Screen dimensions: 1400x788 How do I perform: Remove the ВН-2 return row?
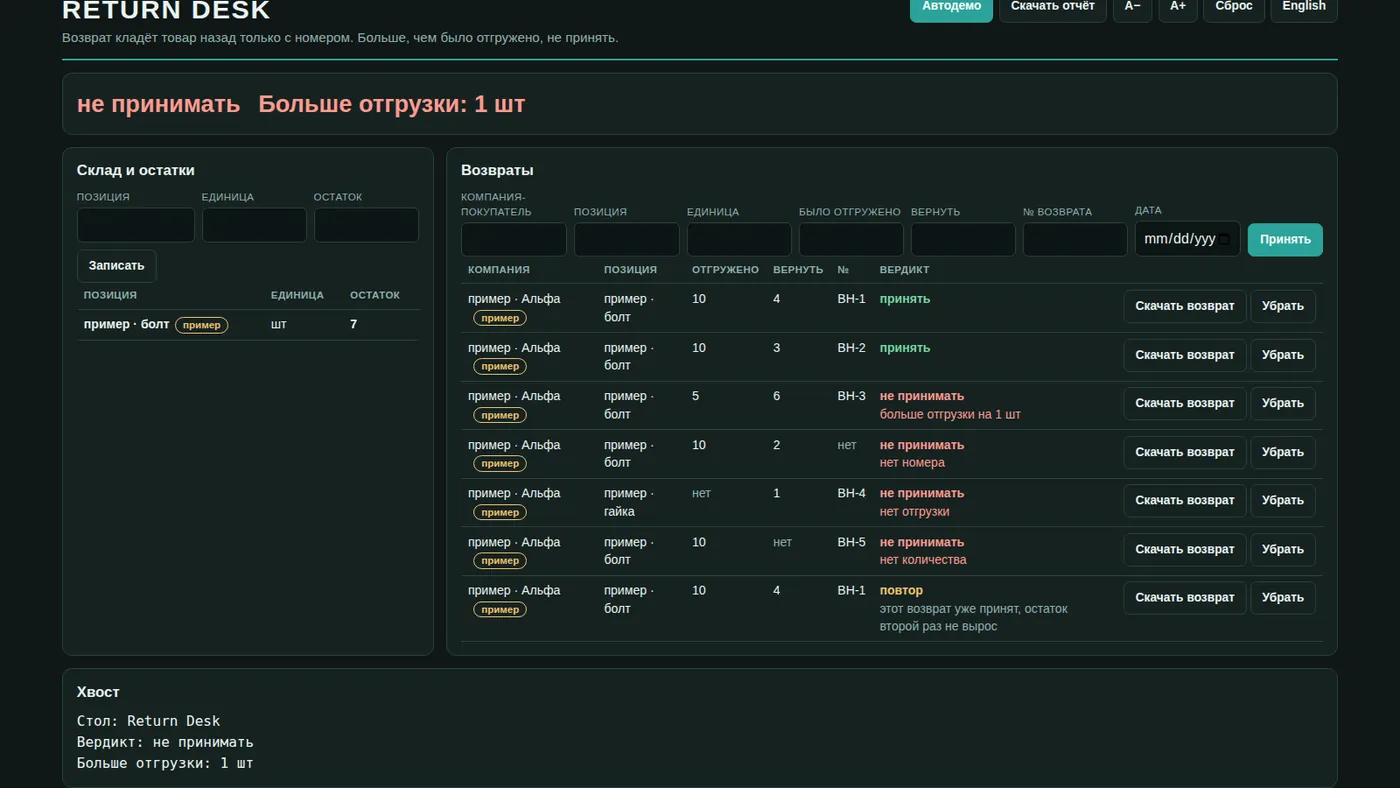pyautogui.click(x=1283, y=355)
